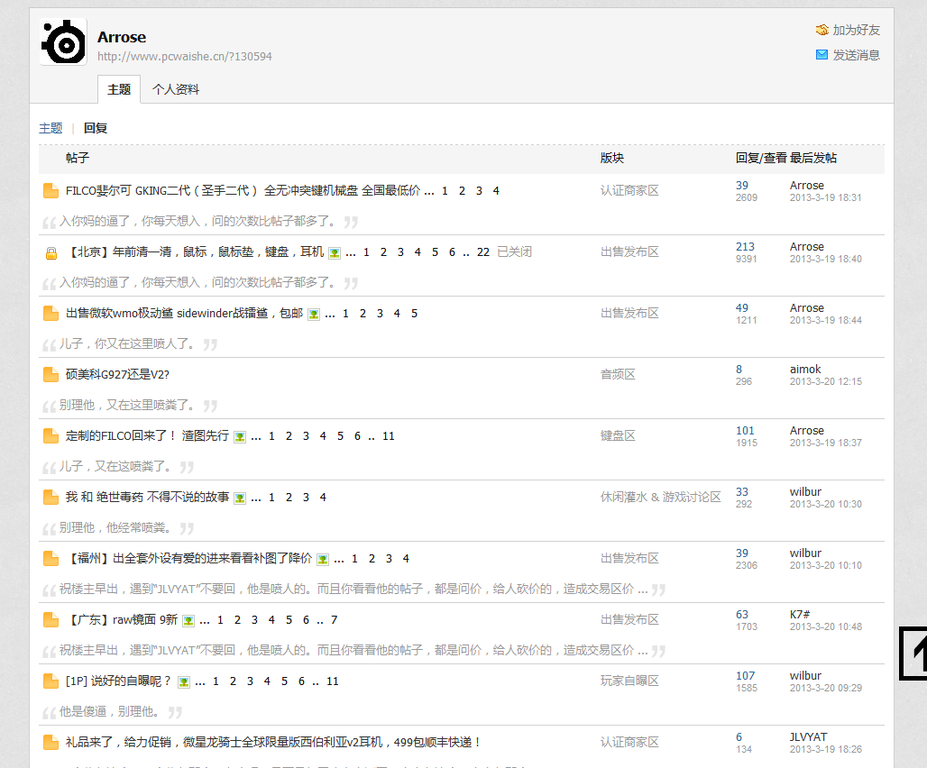Click reply count 107
This screenshot has width=927, height=768.
[x=745, y=676]
